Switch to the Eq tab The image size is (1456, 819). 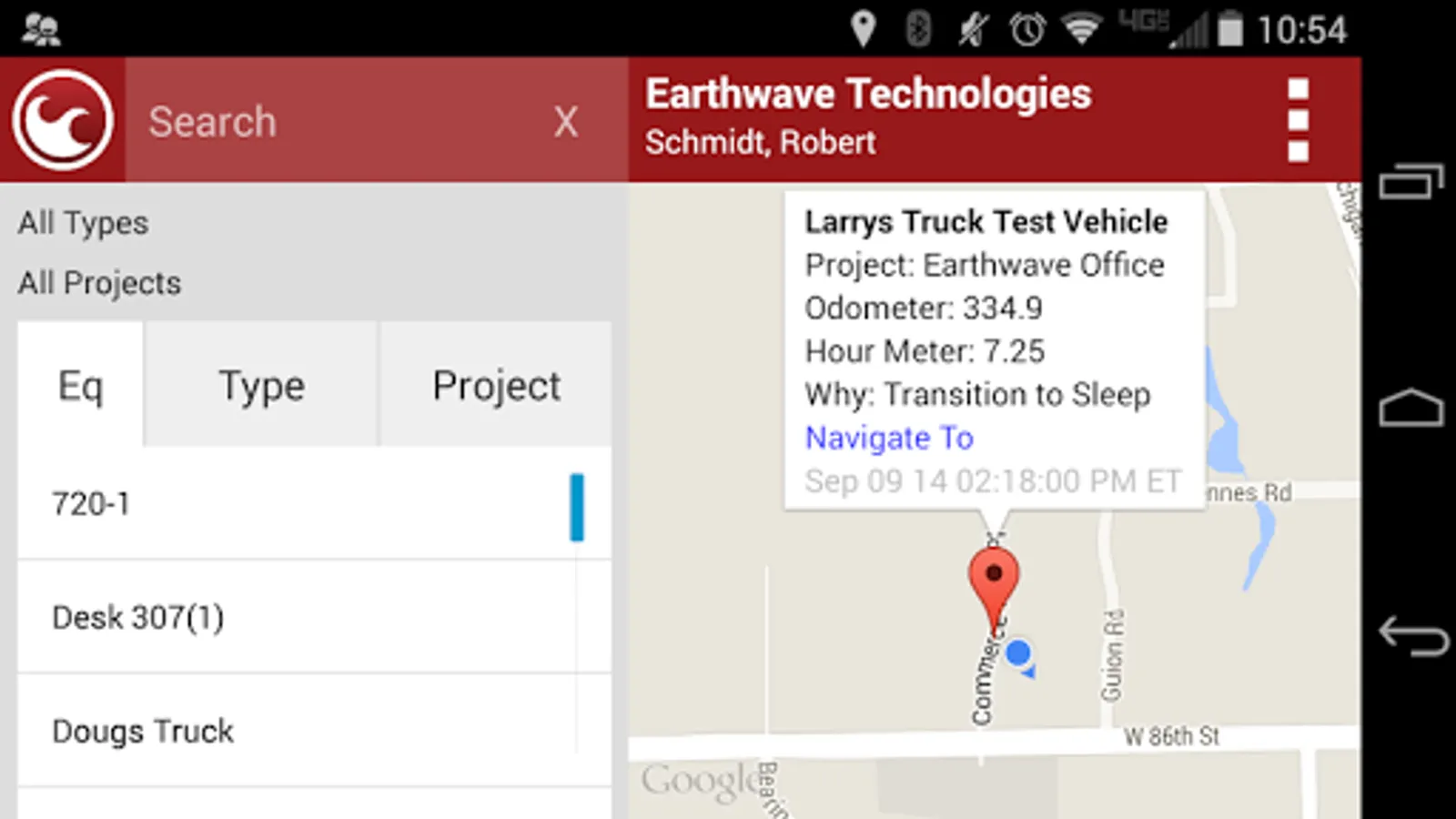coord(80,385)
